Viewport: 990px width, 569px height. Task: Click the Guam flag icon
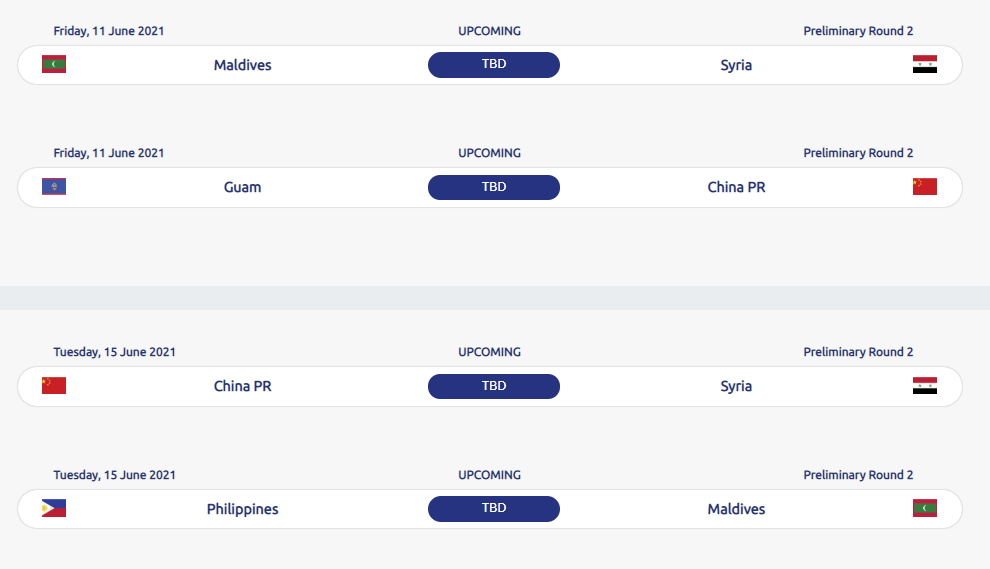coord(54,186)
